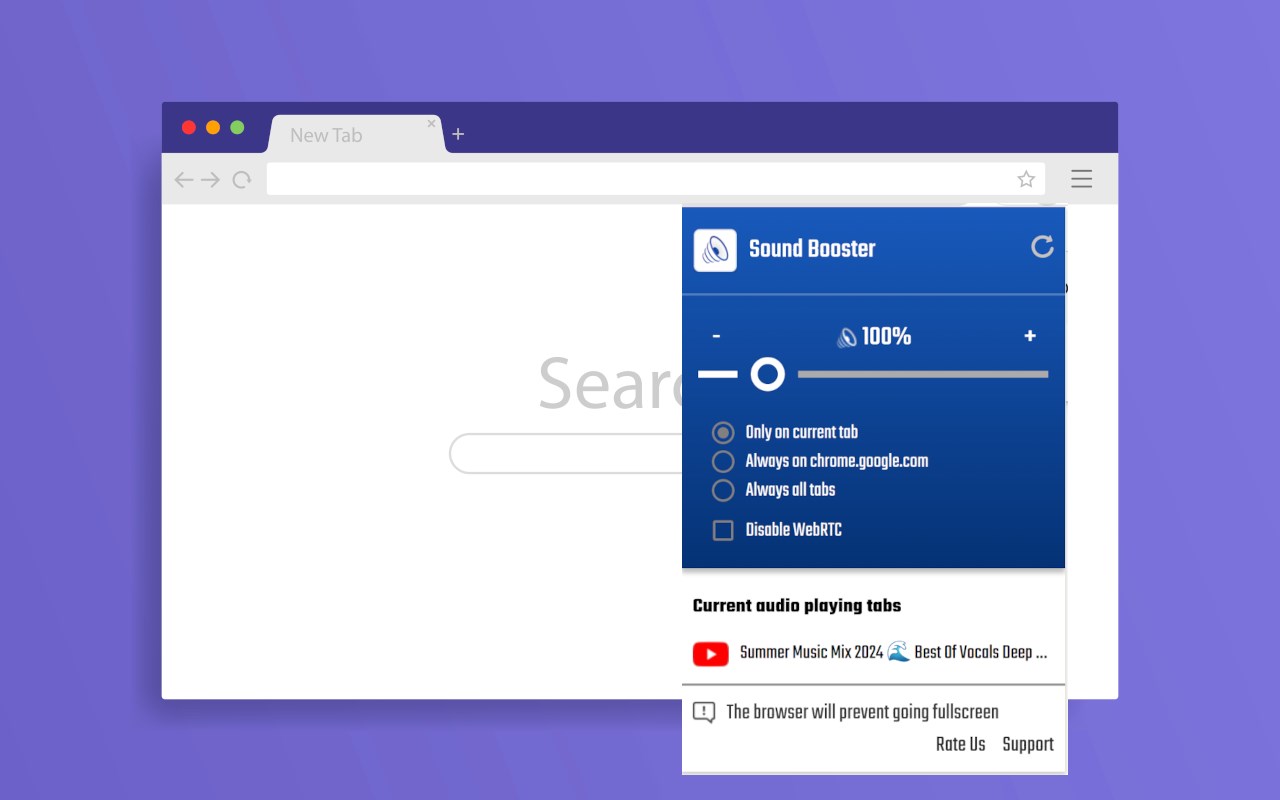The image size is (1280, 800).
Task: Click the 'Current audio playing tabs' heading
Action: click(797, 605)
